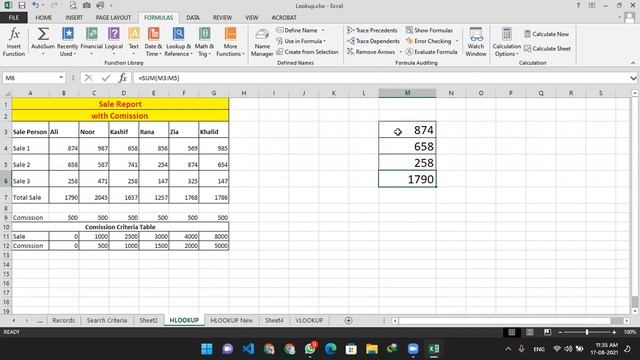Screen dimensions: 640x360
Task: Click Trace Dependents
Action: (373, 41)
